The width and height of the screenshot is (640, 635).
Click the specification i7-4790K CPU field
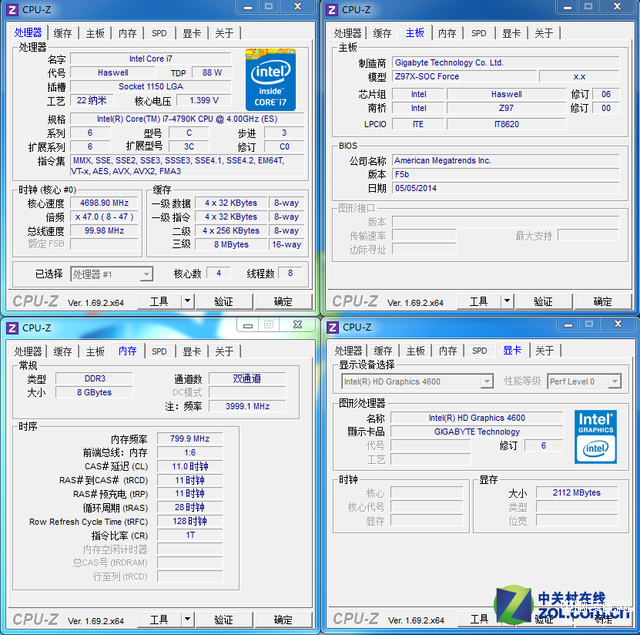pyautogui.click(x=187, y=119)
